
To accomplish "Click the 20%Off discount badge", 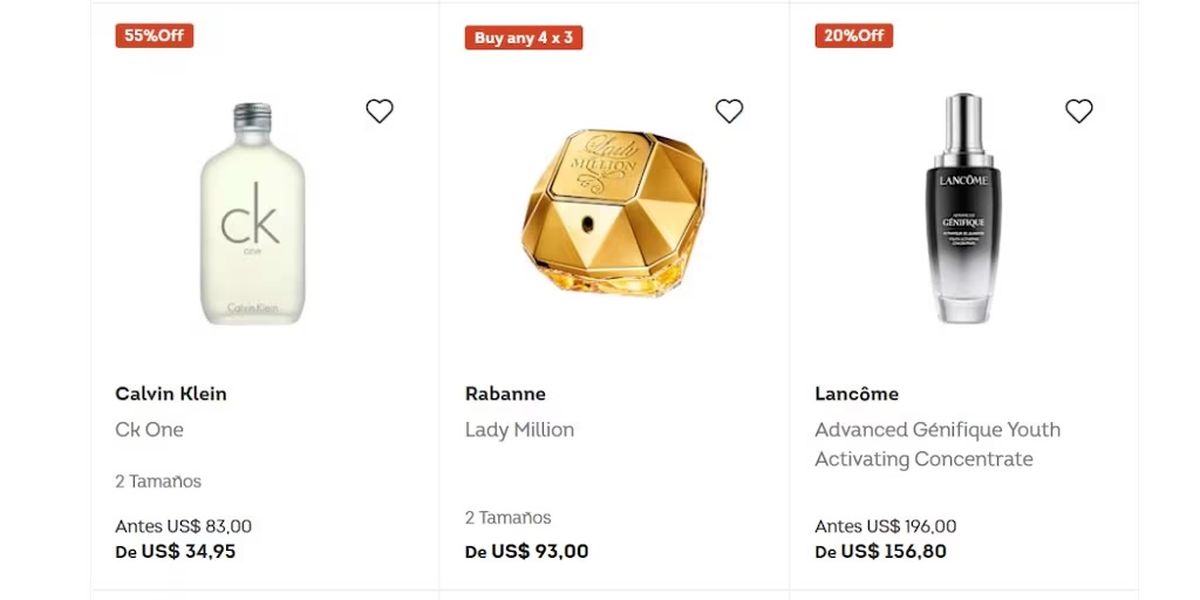I will pos(853,36).
